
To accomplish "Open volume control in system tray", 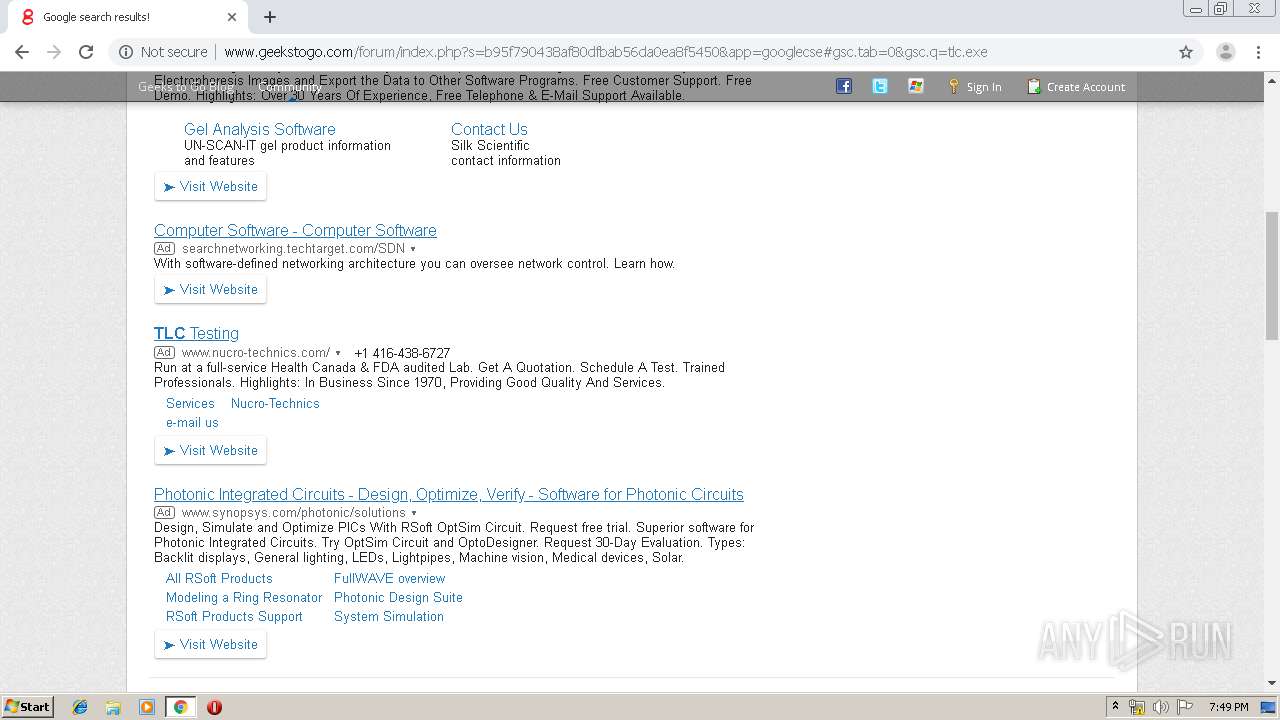I will (x=1161, y=707).
